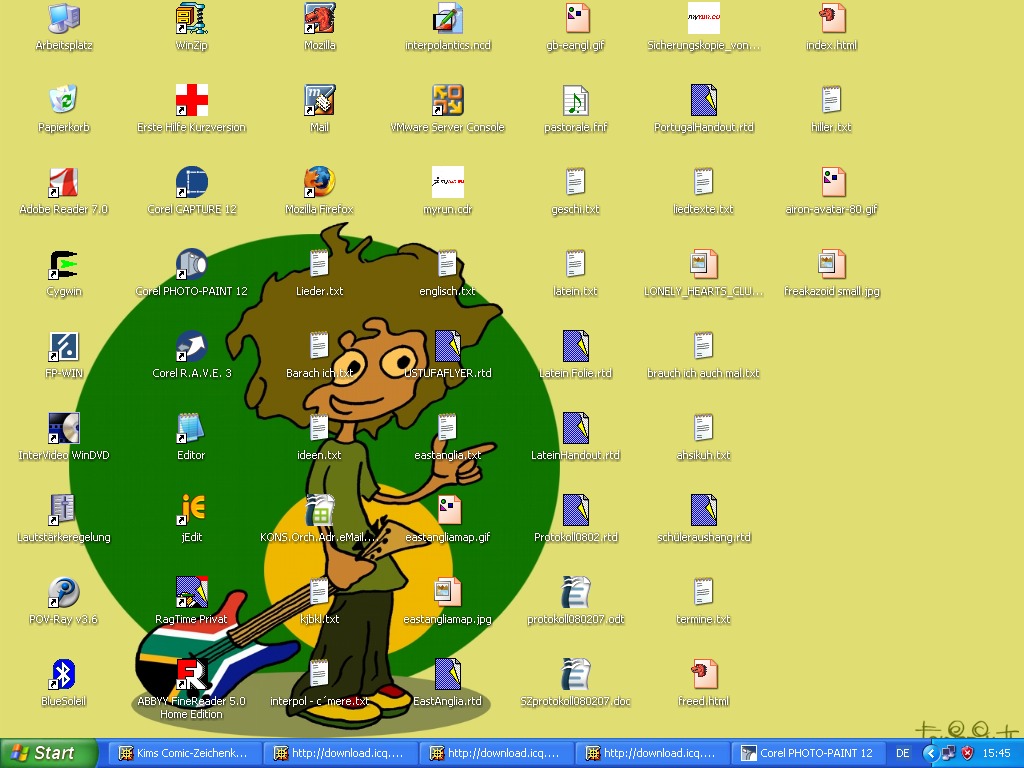Open the Mozilla Firefox desktop icon

tap(319, 183)
